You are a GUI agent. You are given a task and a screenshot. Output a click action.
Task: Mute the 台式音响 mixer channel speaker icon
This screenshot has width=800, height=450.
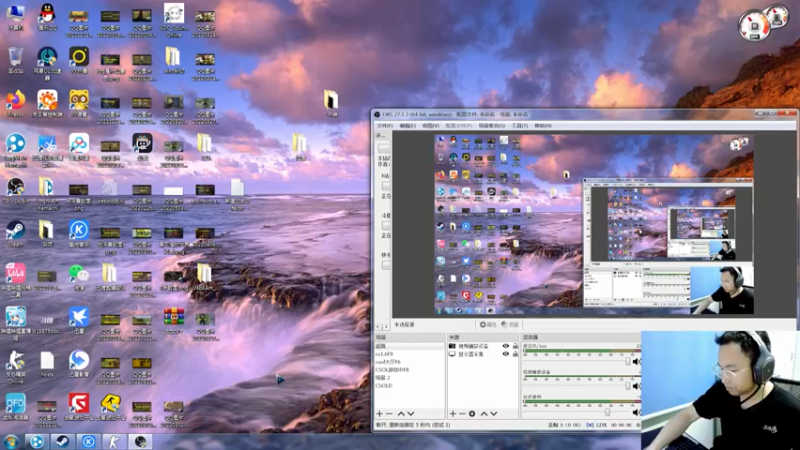636,411
